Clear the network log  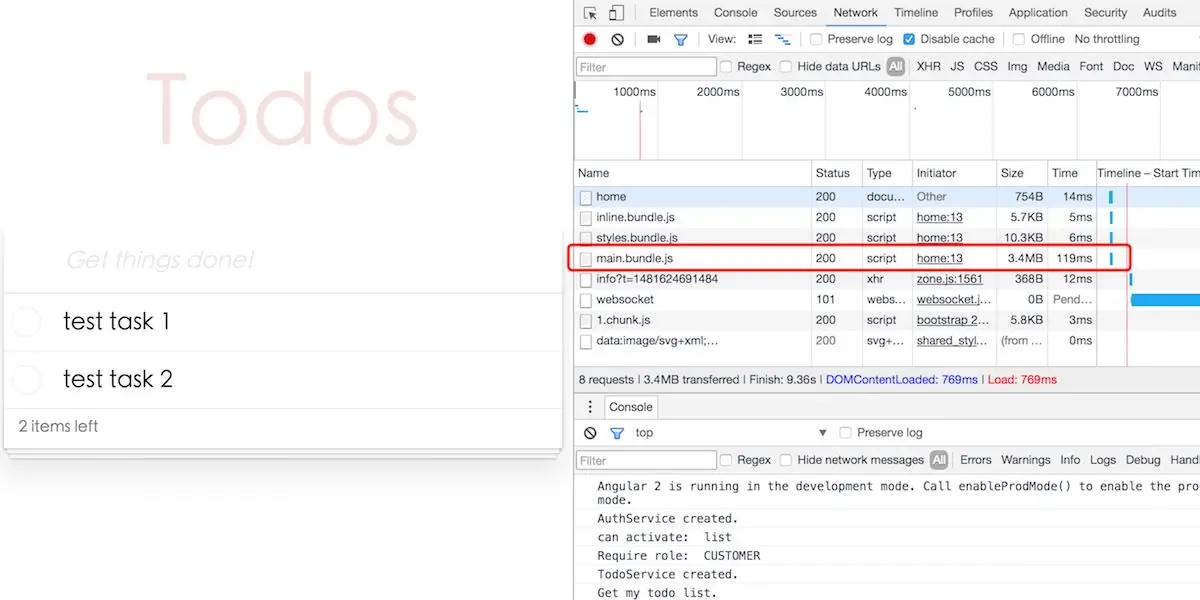617,39
